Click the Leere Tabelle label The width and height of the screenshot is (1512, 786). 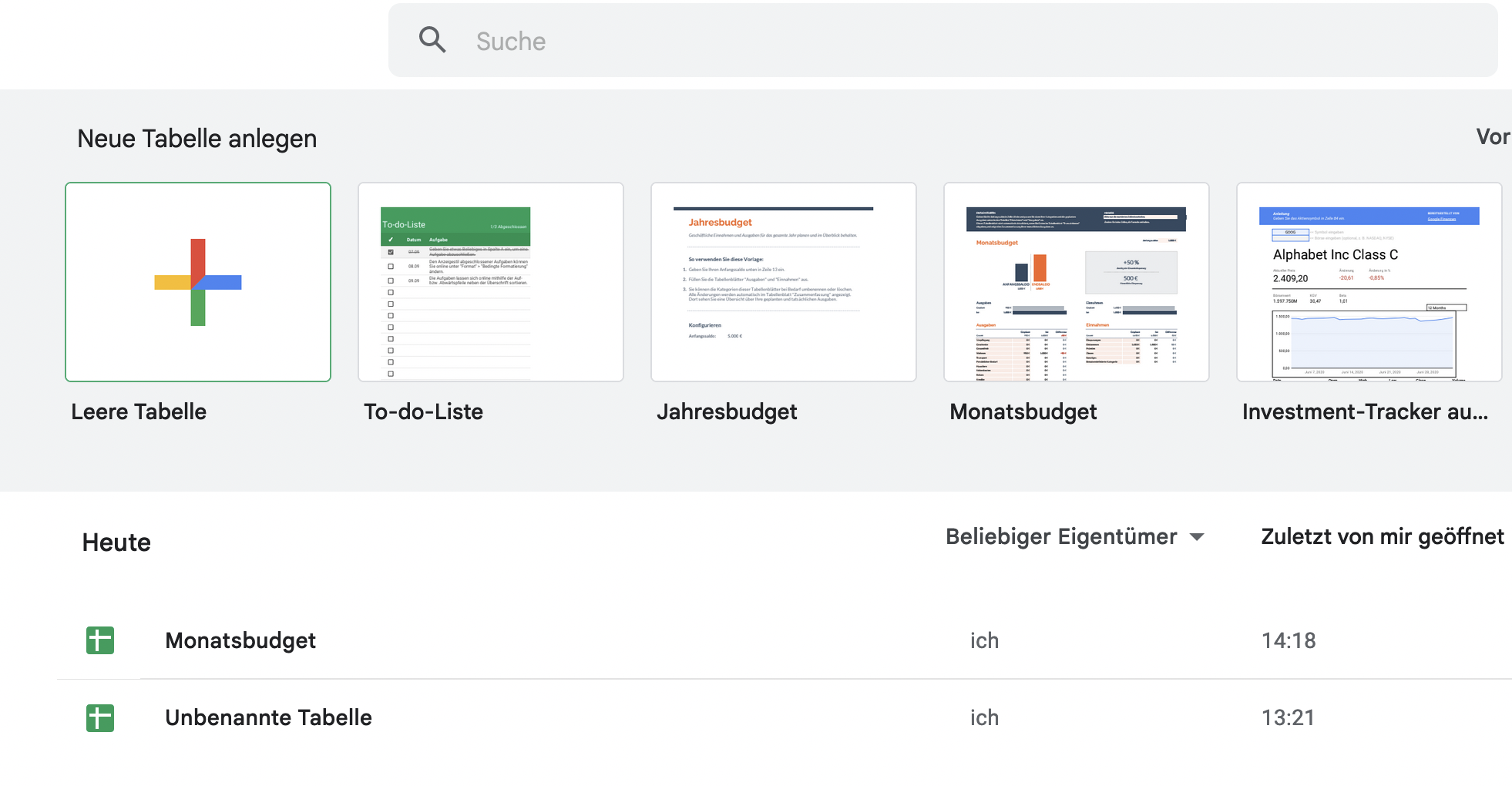(139, 411)
